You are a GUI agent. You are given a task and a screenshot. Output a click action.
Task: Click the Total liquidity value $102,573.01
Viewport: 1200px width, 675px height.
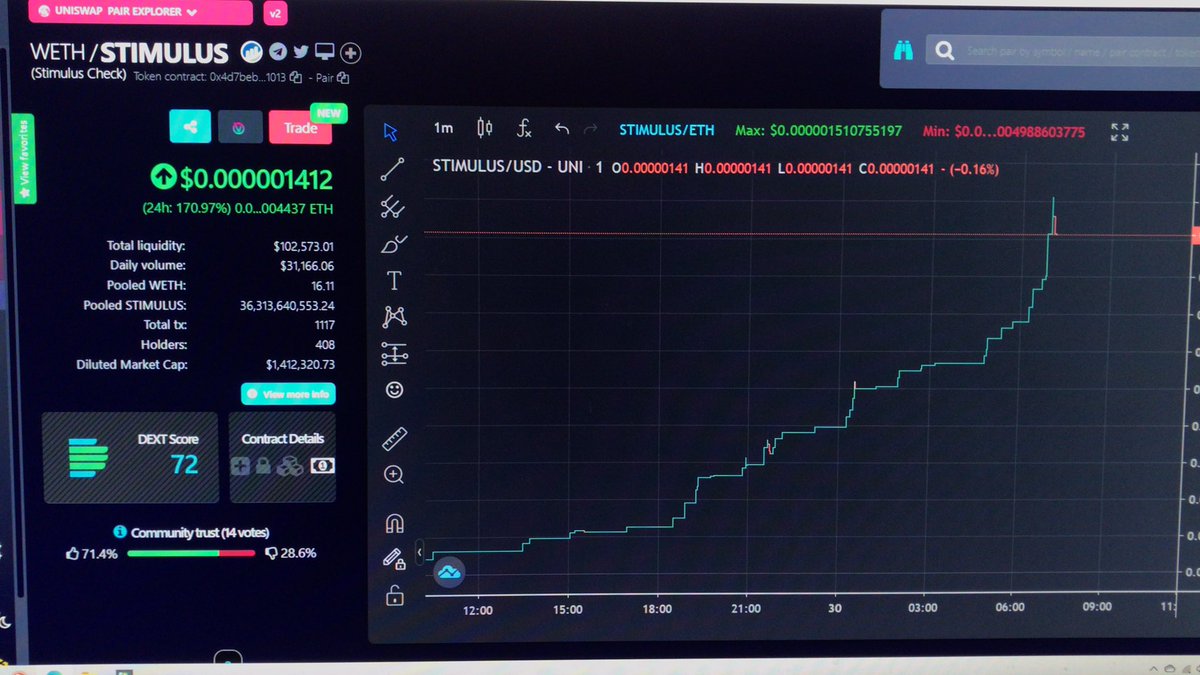(303, 245)
